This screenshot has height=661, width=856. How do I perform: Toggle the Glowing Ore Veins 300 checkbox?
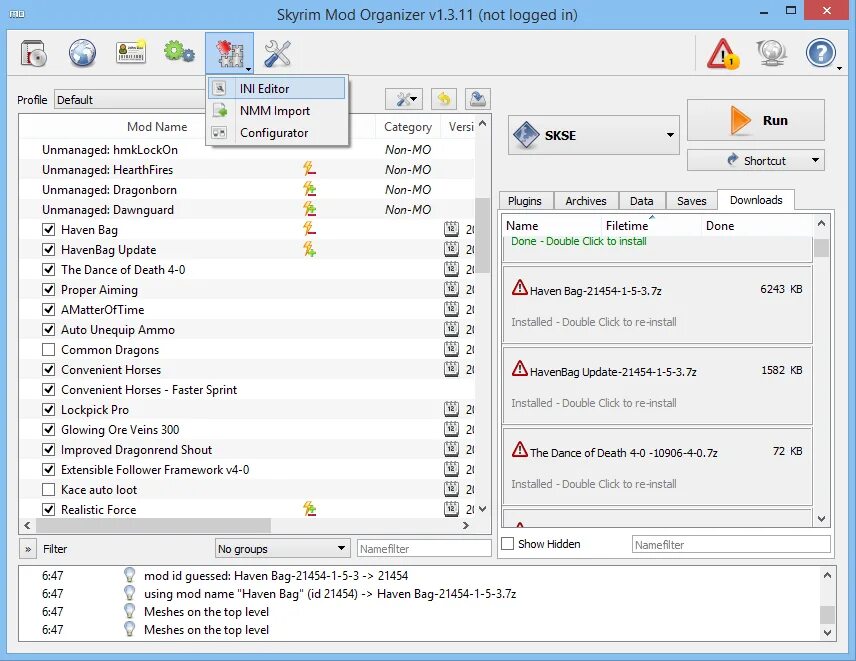[49, 430]
